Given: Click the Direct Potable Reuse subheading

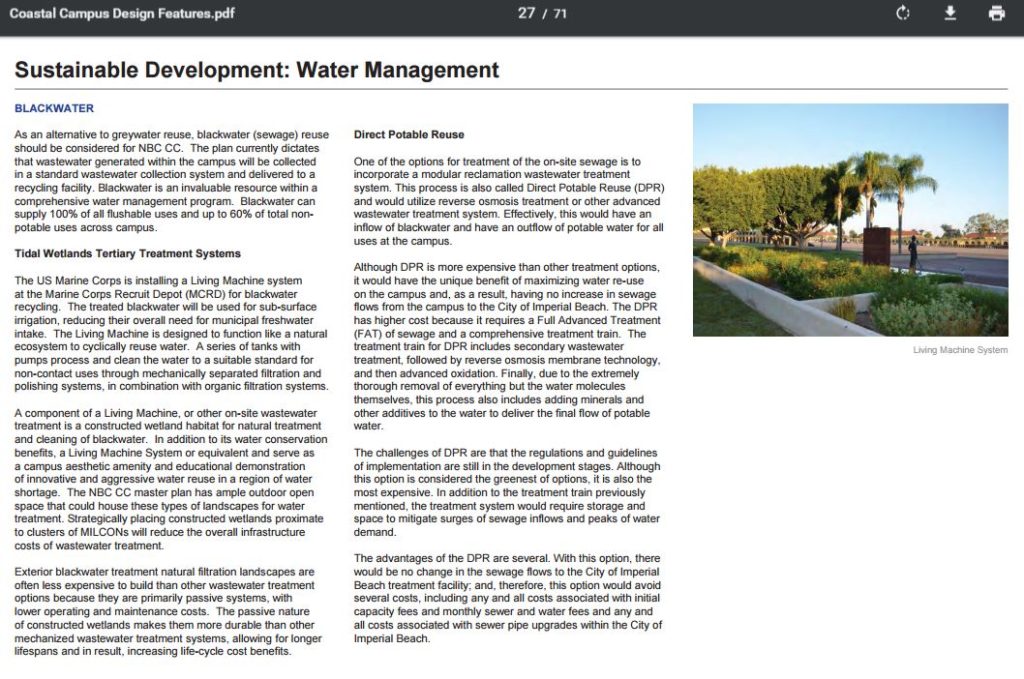Looking at the screenshot, I should (409, 134).
